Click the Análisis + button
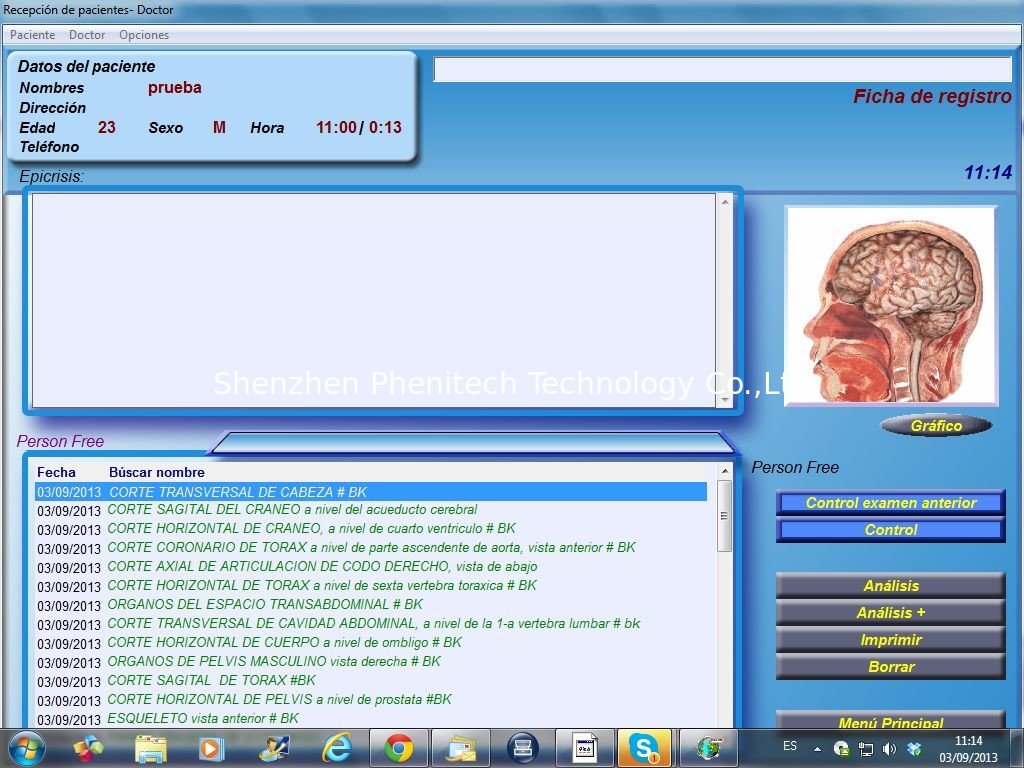The image size is (1024, 768). tap(891, 613)
